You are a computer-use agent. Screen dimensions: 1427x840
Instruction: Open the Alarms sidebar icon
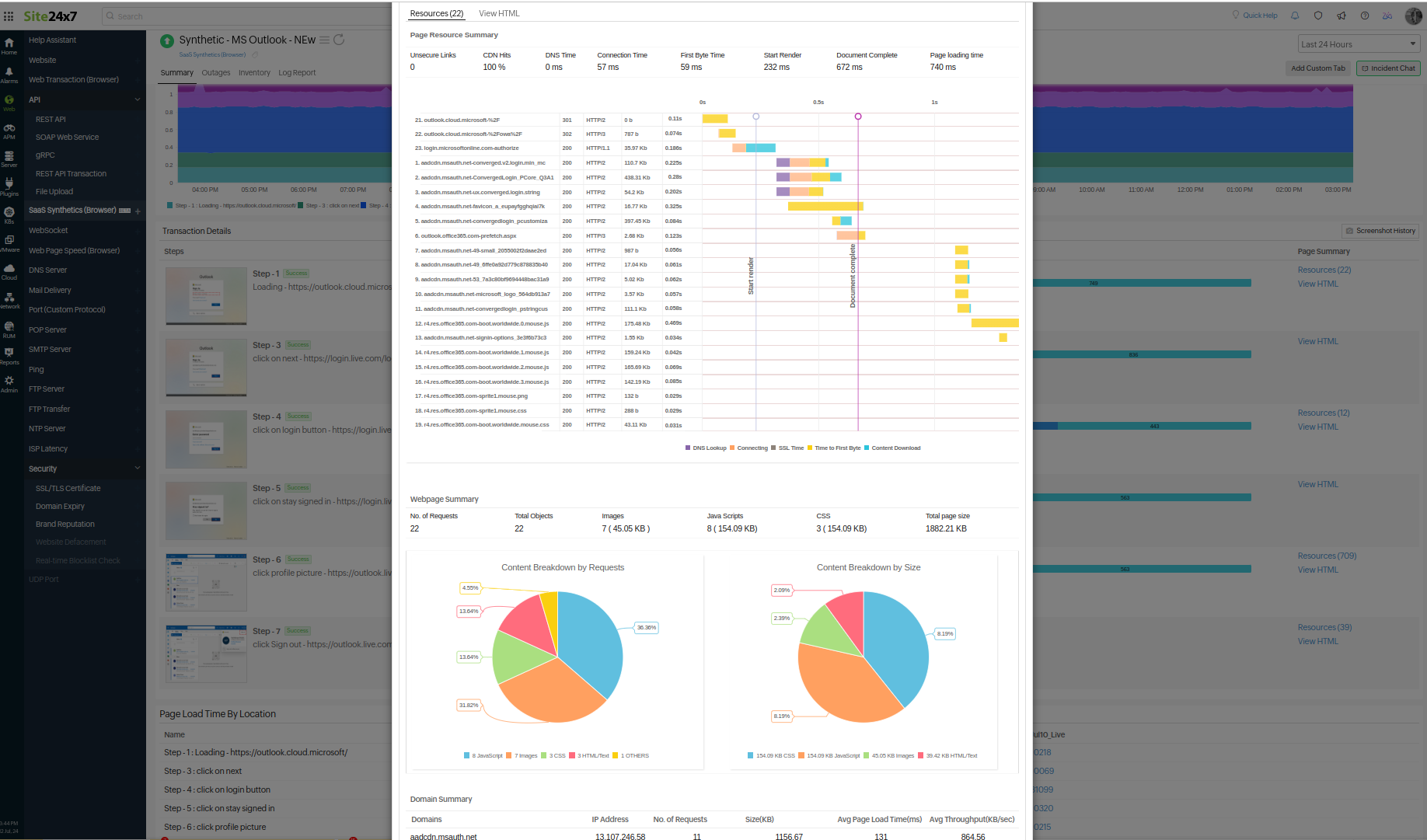[9, 75]
